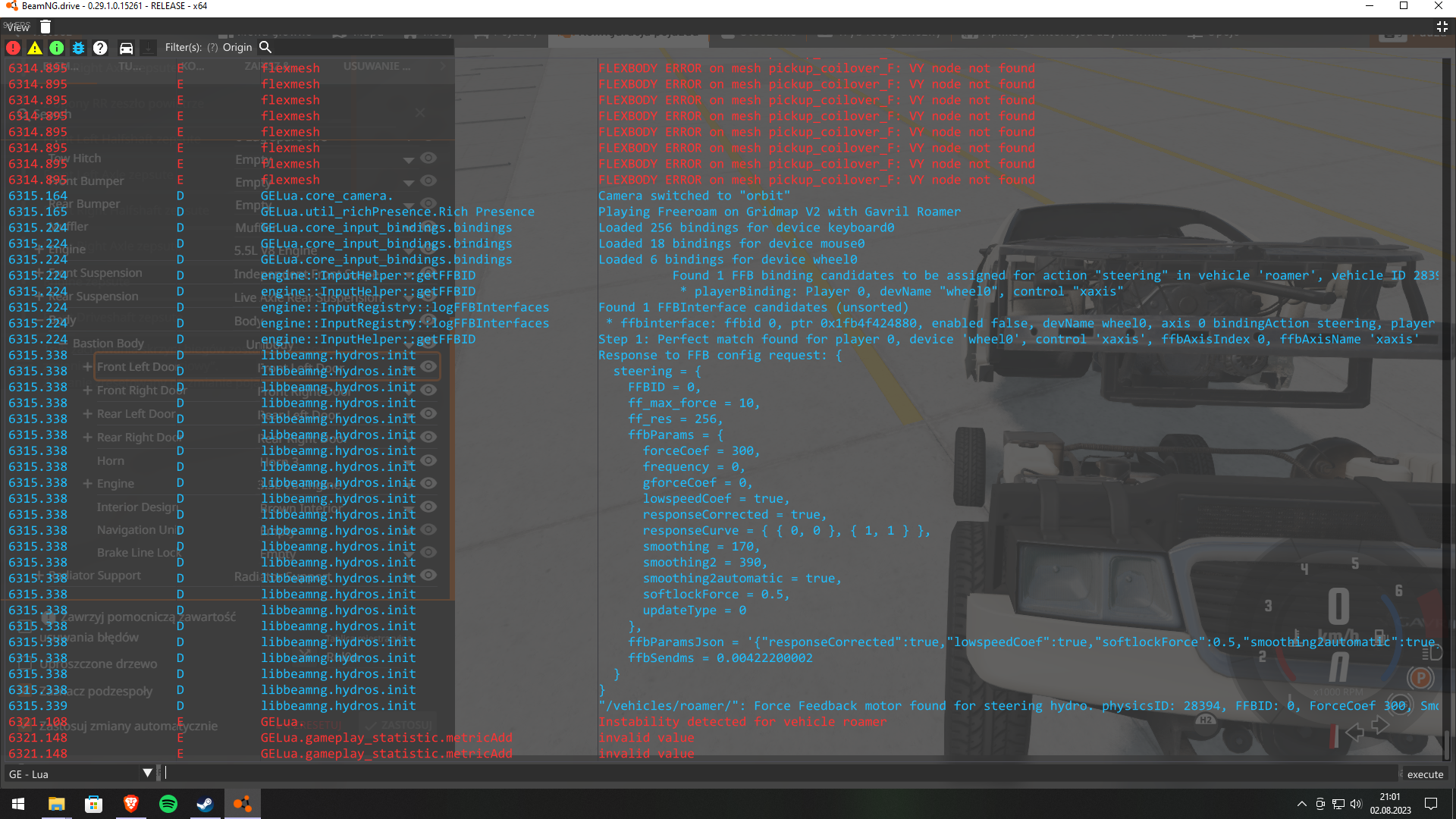The height and width of the screenshot is (819, 1456).
Task: Select the 'ffbSendms = 0.00422200002' line
Action: (x=720, y=657)
